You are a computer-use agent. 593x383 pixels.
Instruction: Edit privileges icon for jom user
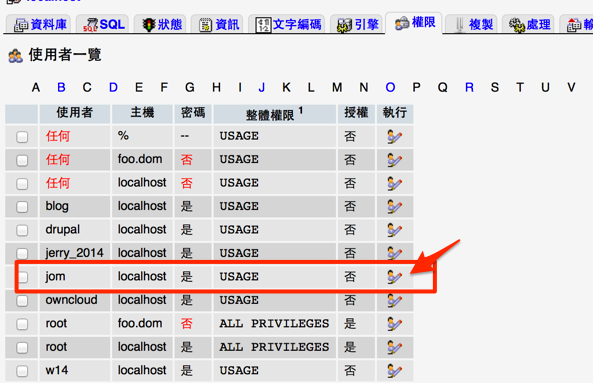point(394,277)
